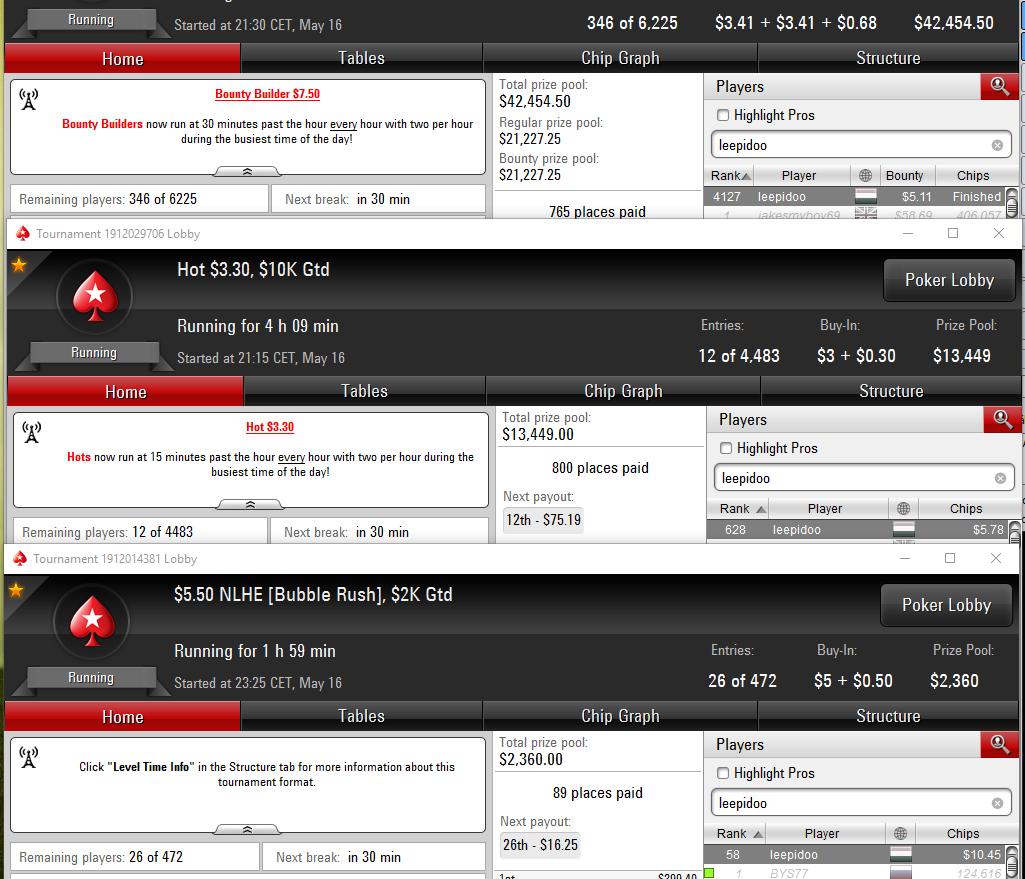Screen dimensions: 1025x879
Task: Click broadcast antenna icon in Bounty Builder news
Action: point(29,99)
